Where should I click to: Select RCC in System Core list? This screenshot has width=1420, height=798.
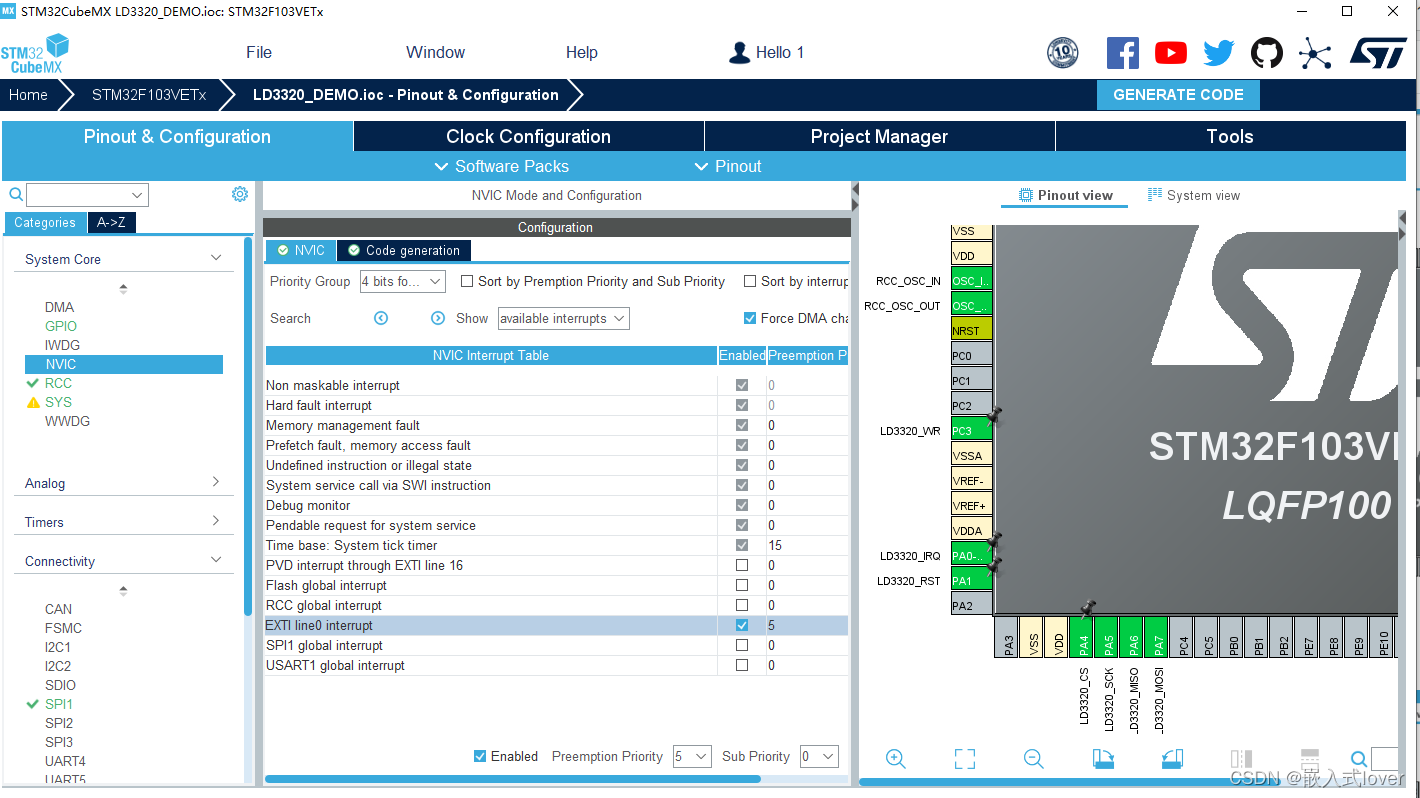[x=58, y=383]
